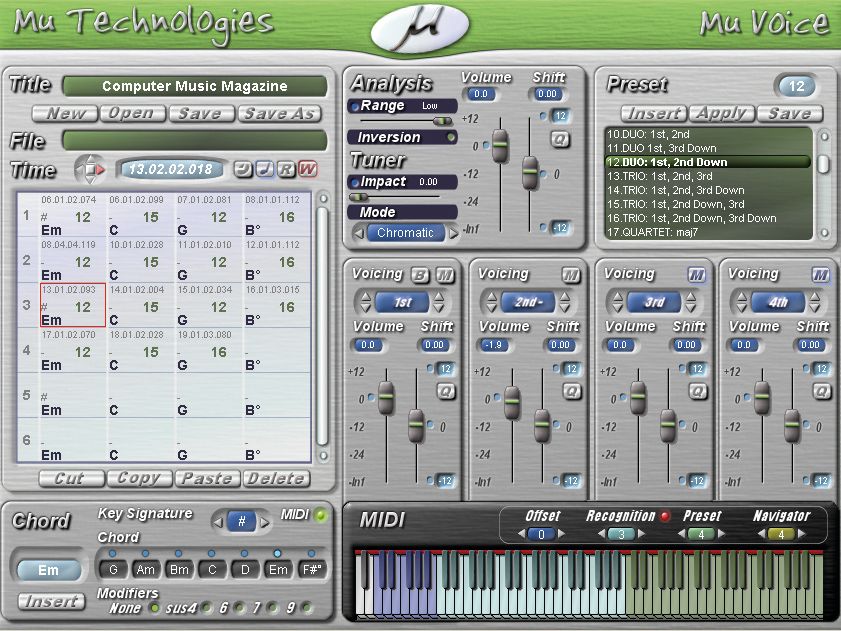The width and height of the screenshot is (841, 631).
Task: Click the Range slider in Analysis
Action: point(442,121)
